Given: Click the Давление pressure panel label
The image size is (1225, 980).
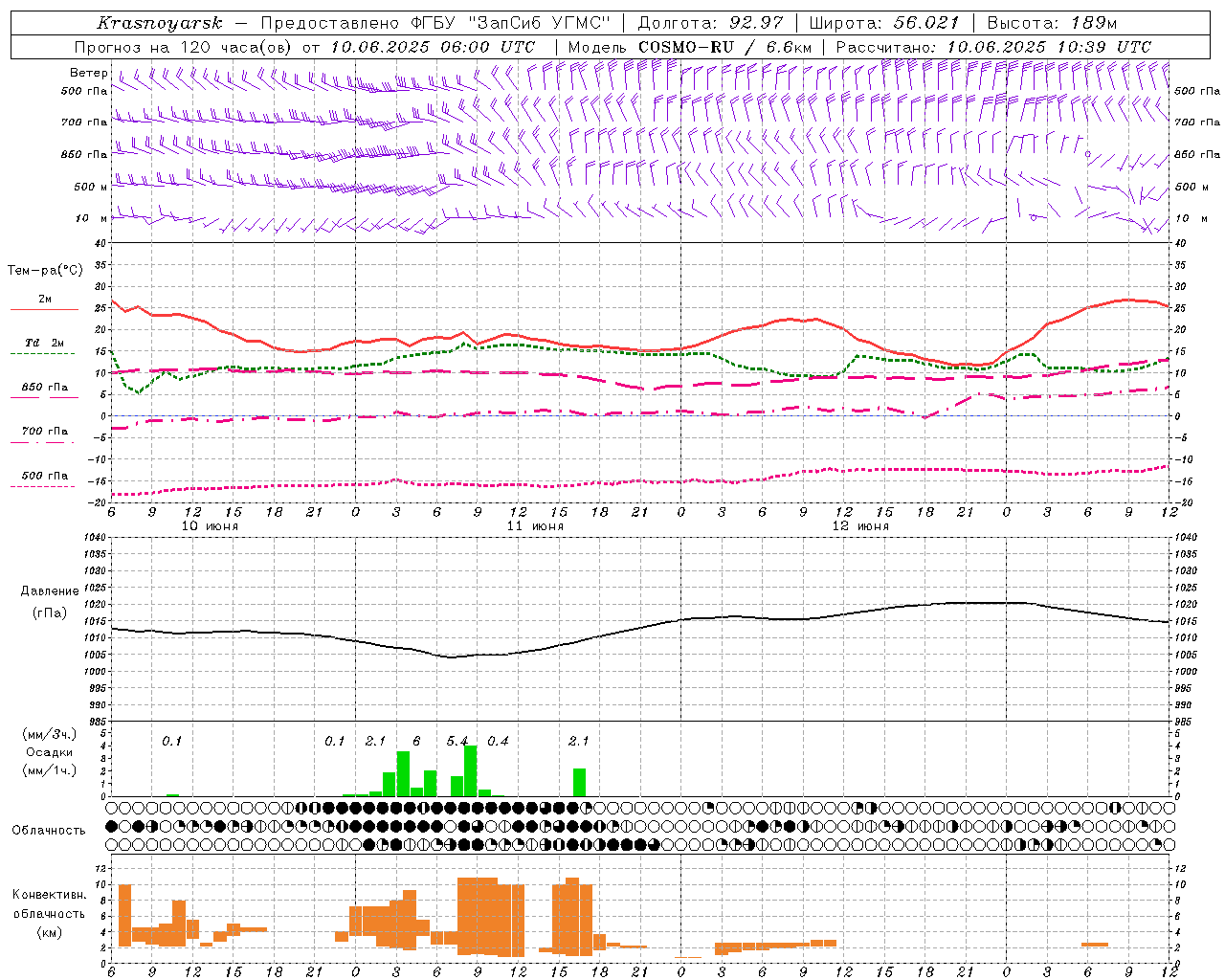Looking at the screenshot, I should [x=50, y=591].
